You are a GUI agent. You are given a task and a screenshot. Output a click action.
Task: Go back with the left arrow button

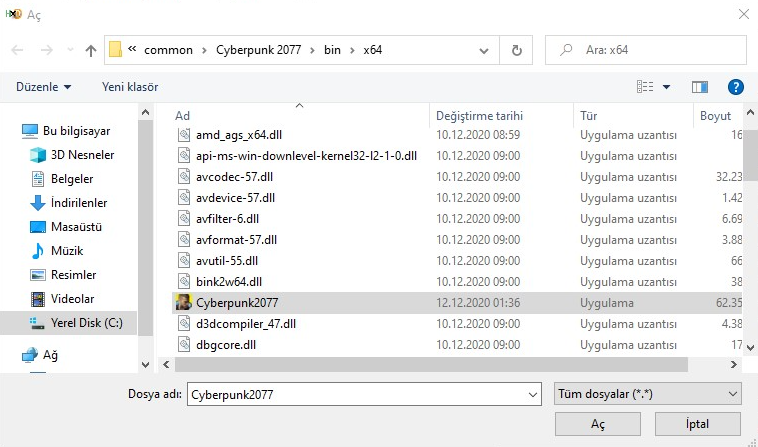tap(17, 50)
